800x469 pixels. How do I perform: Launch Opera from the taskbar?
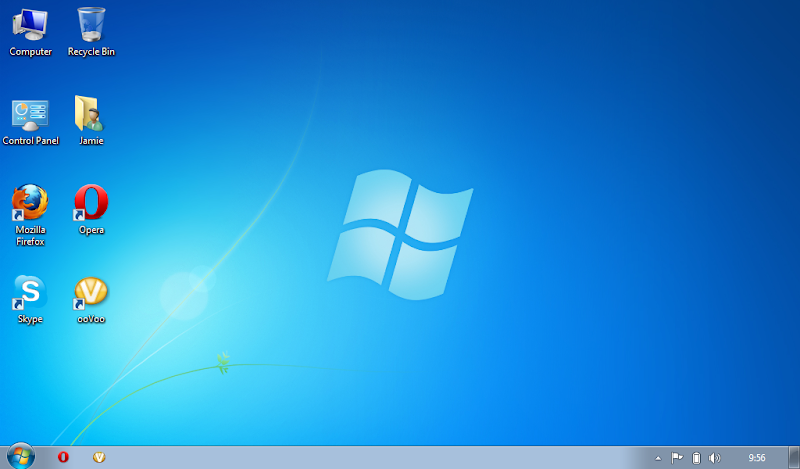pyautogui.click(x=63, y=457)
